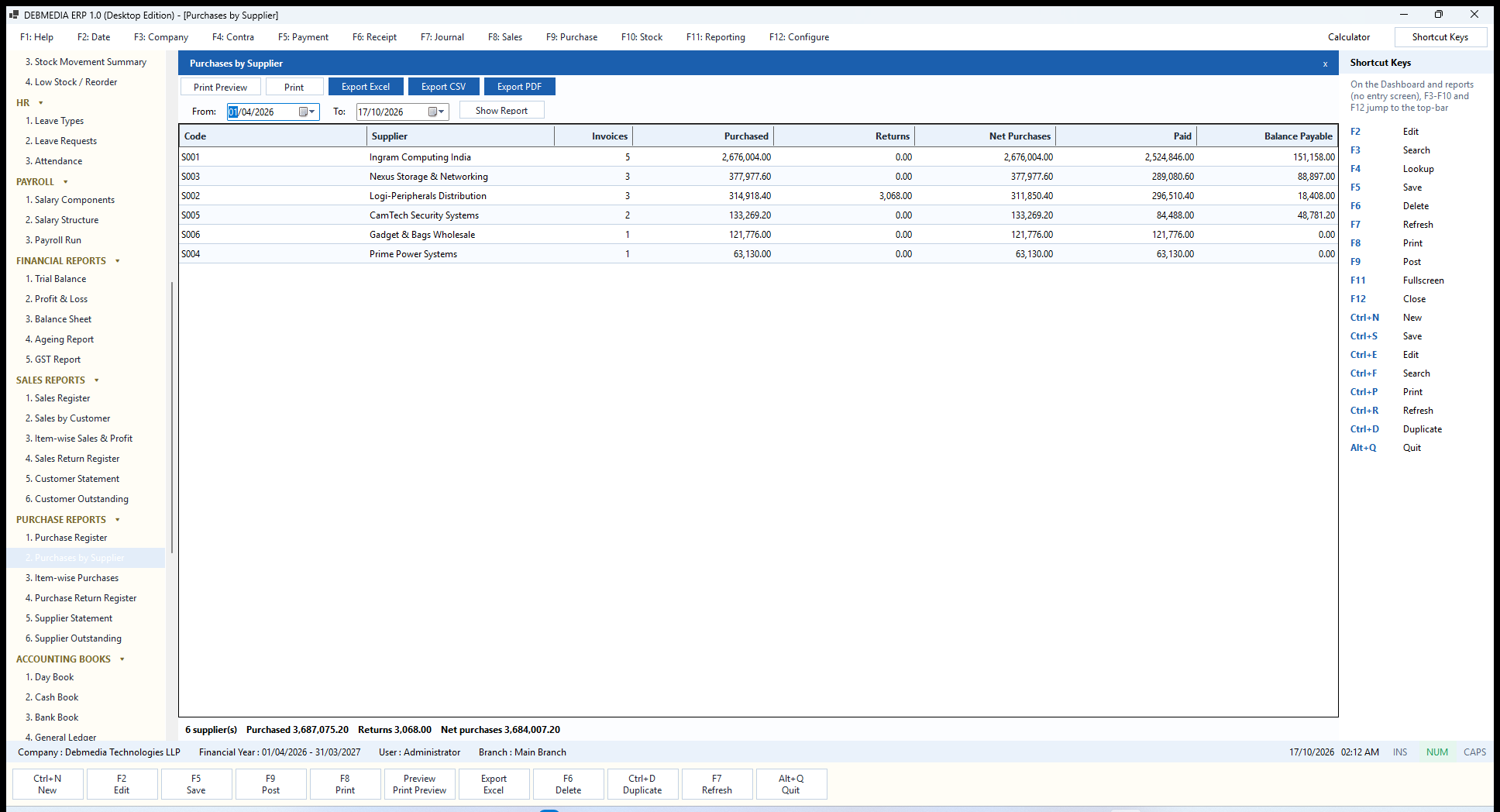Open the F8: Sales menu
Image resolution: width=1500 pixels, height=812 pixels.
point(505,37)
